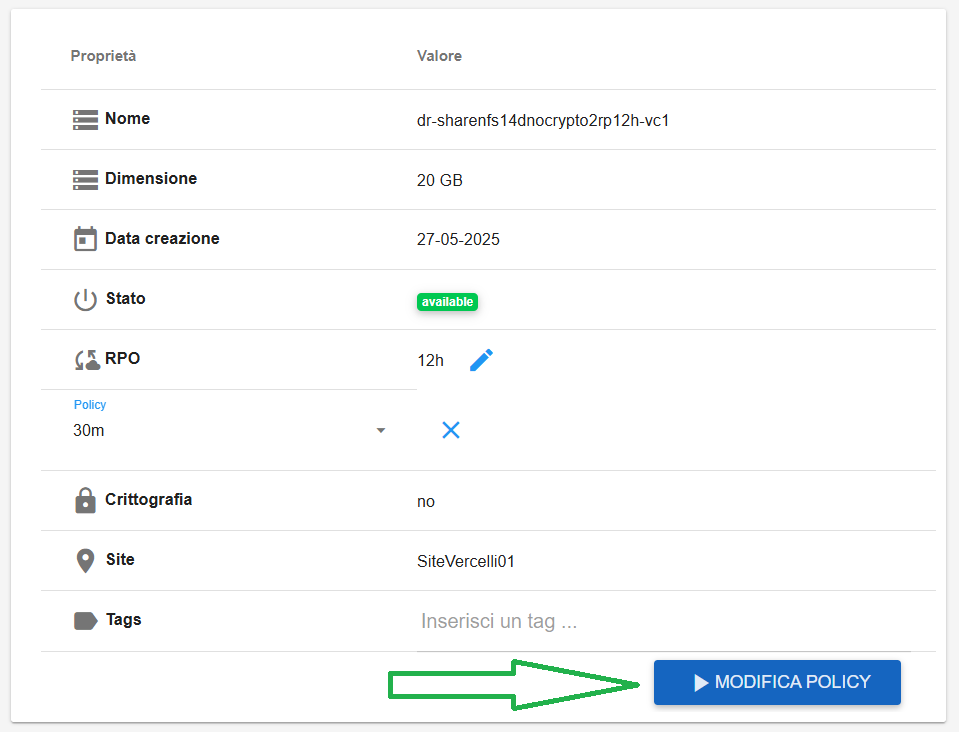The height and width of the screenshot is (732, 959).
Task: Click the Tags label icon
Action: 86,621
